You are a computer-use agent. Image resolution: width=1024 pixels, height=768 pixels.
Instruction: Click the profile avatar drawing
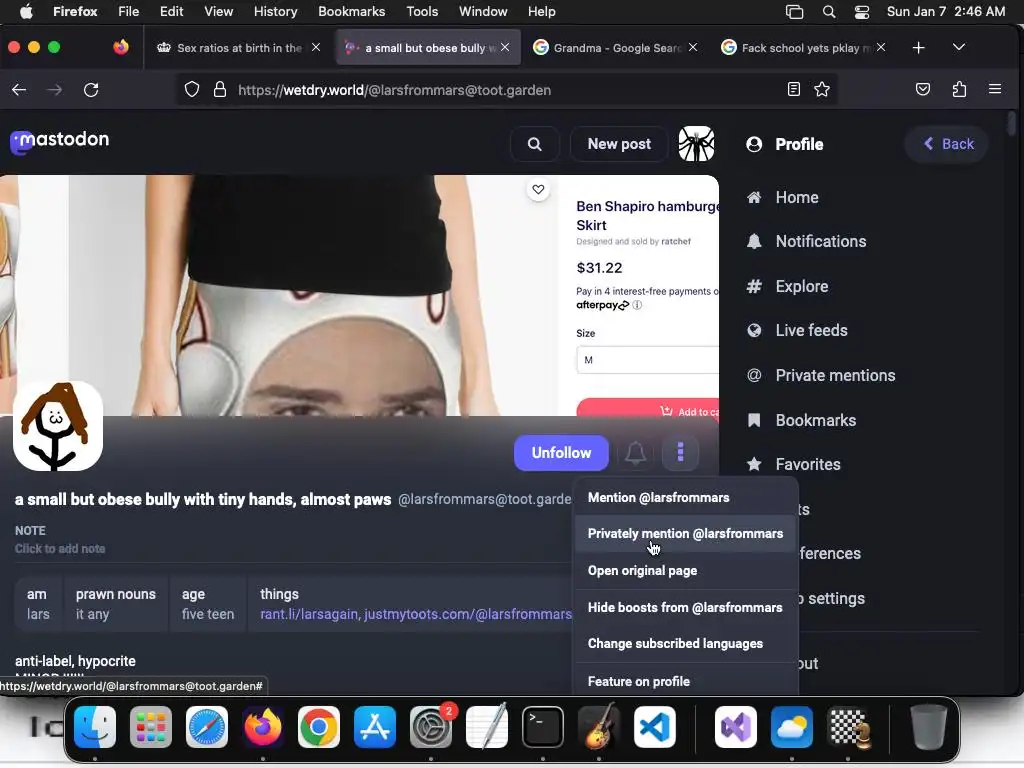[58, 426]
